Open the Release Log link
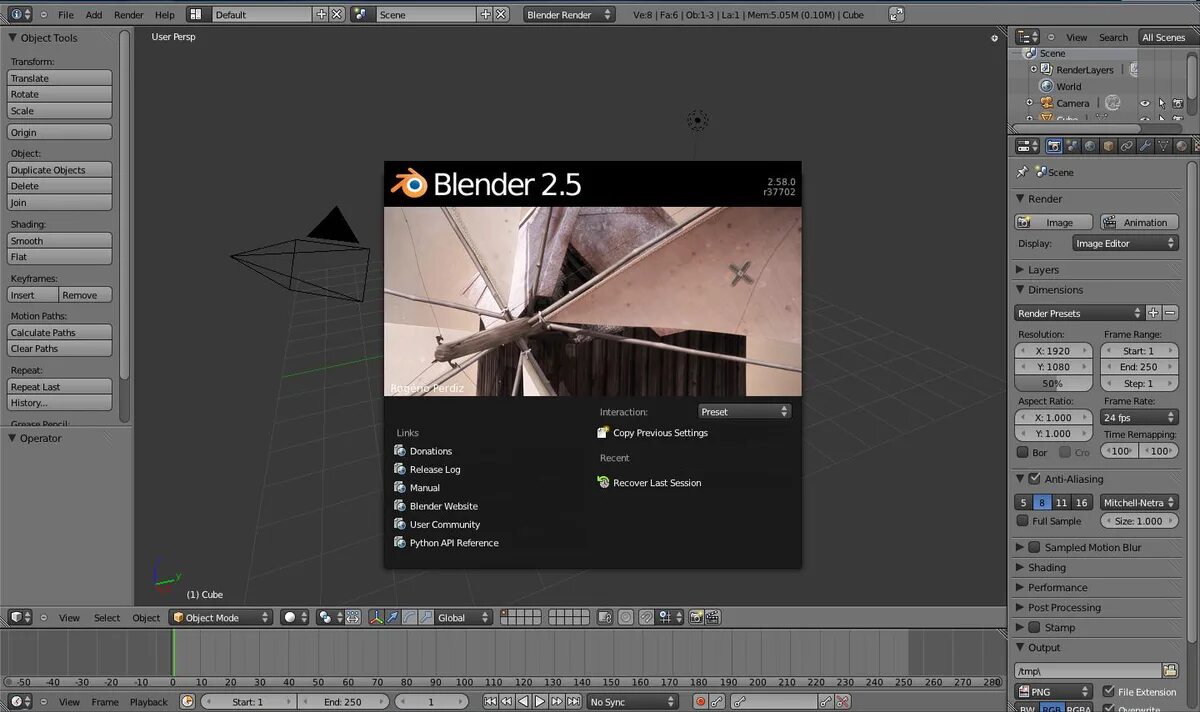 click(435, 469)
